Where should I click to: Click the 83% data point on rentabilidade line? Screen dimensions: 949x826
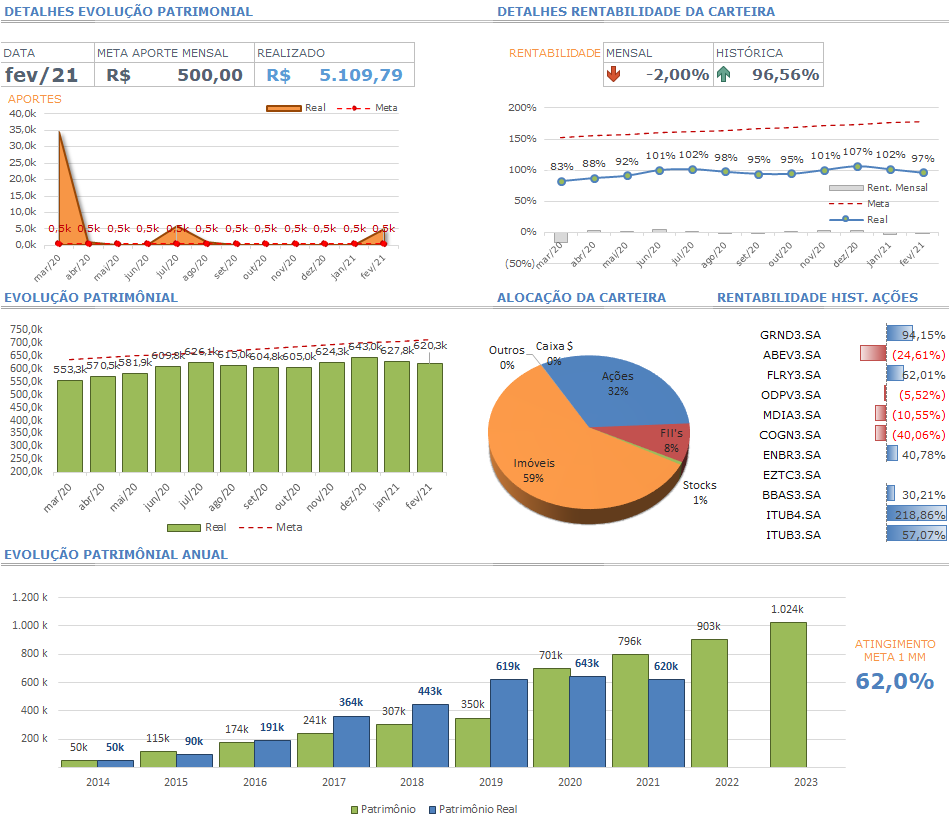(x=562, y=182)
